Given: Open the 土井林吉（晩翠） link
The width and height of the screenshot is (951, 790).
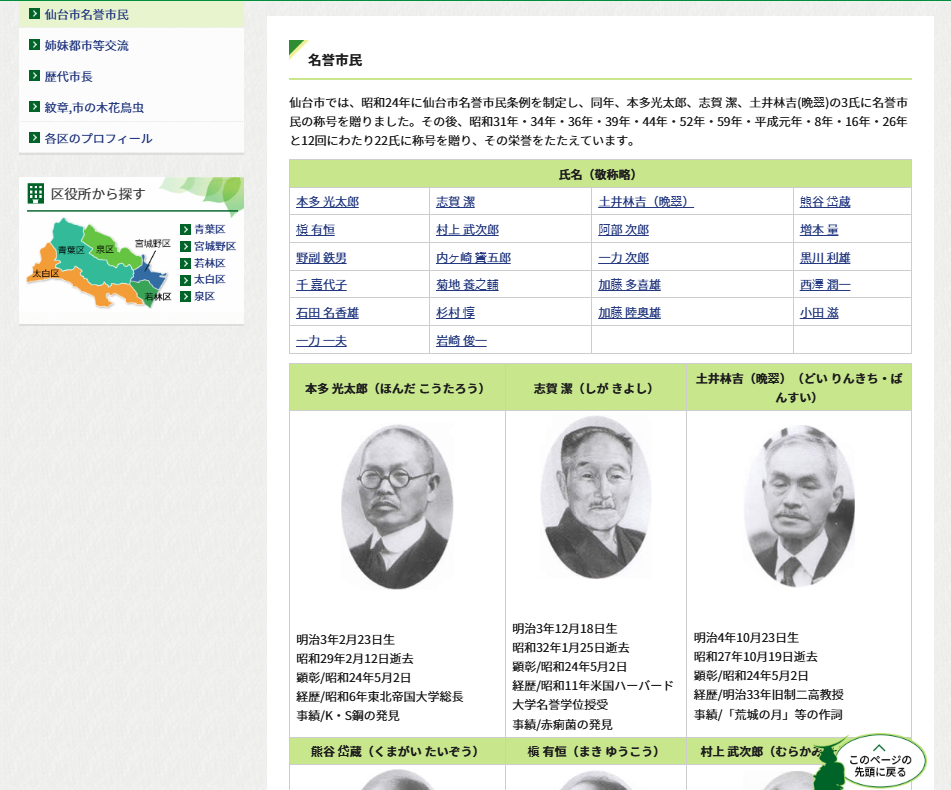Looking at the screenshot, I should click(645, 202).
